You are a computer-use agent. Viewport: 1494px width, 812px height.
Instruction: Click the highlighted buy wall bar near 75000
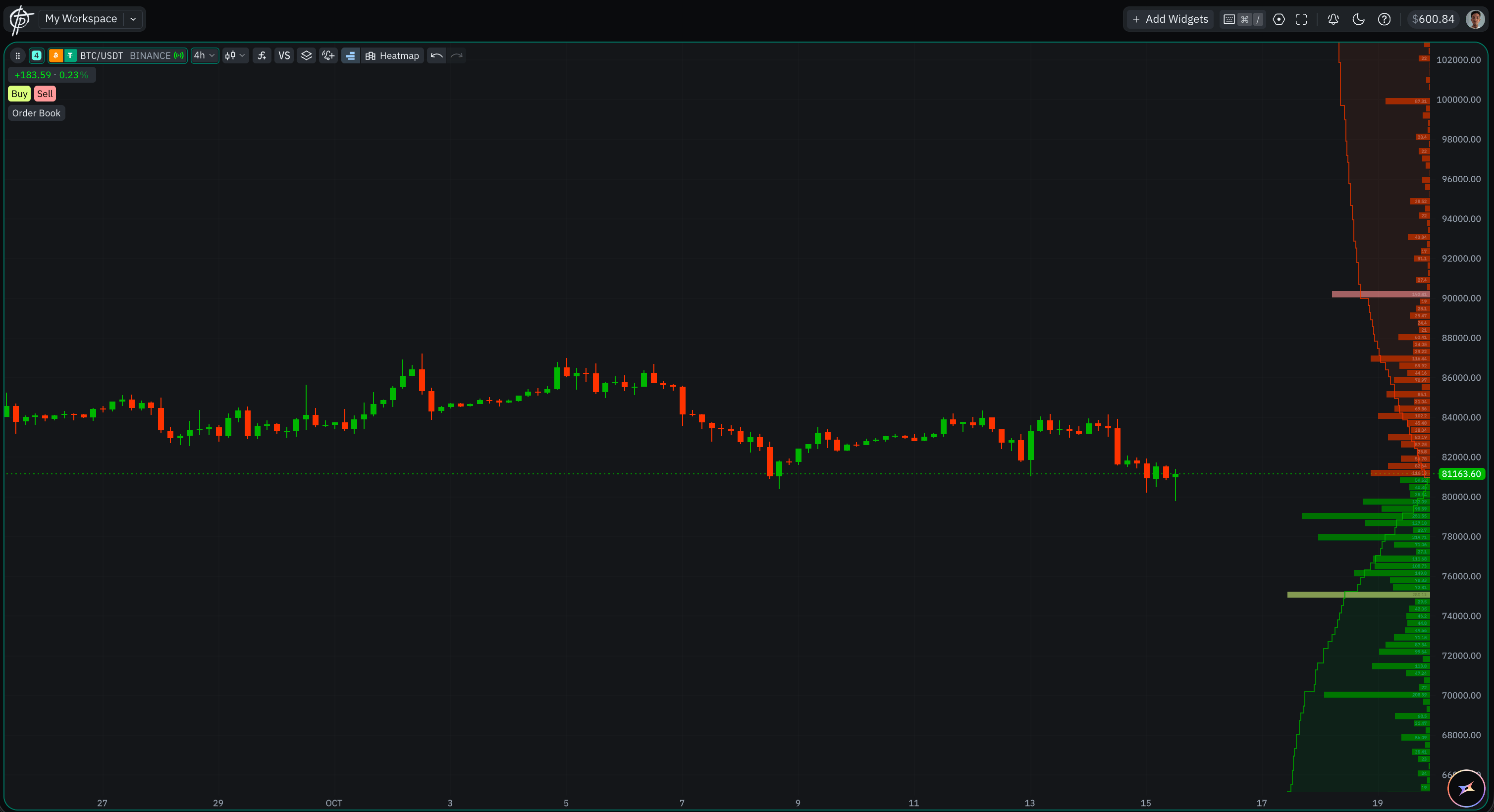(x=1358, y=595)
